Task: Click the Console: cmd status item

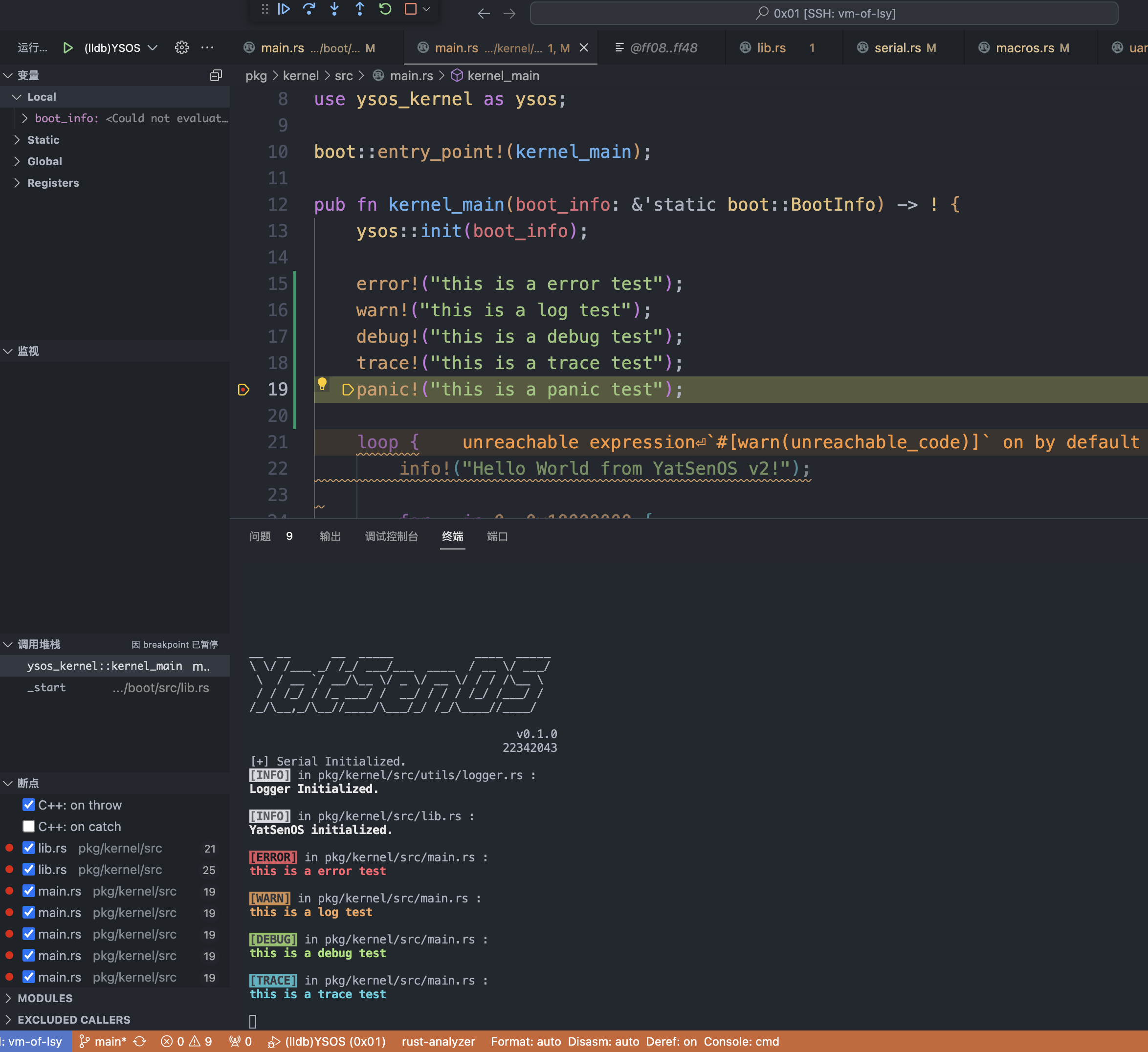Action: click(x=741, y=1041)
